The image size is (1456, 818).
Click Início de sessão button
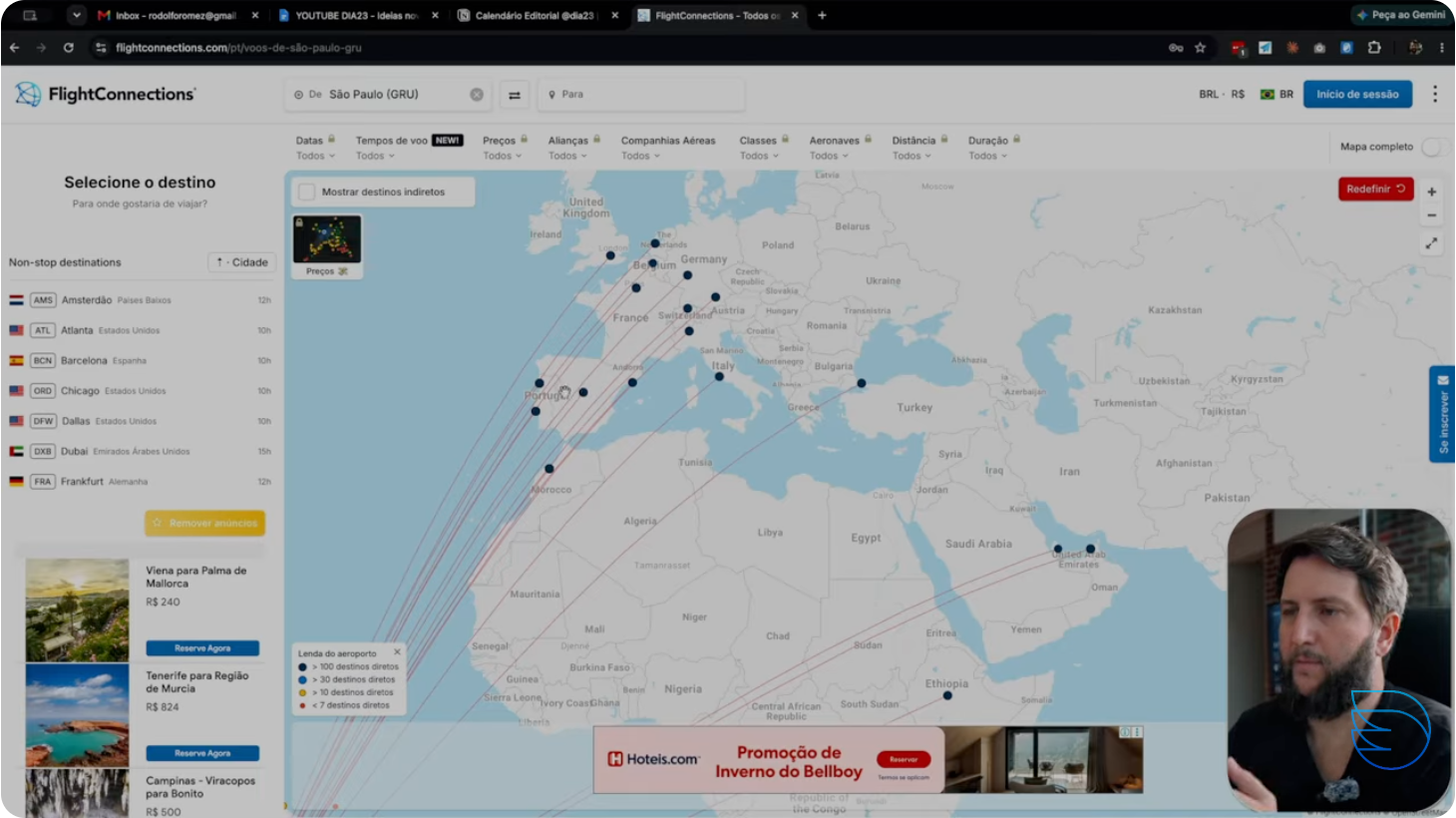pyautogui.click(x=1357, y=94)
